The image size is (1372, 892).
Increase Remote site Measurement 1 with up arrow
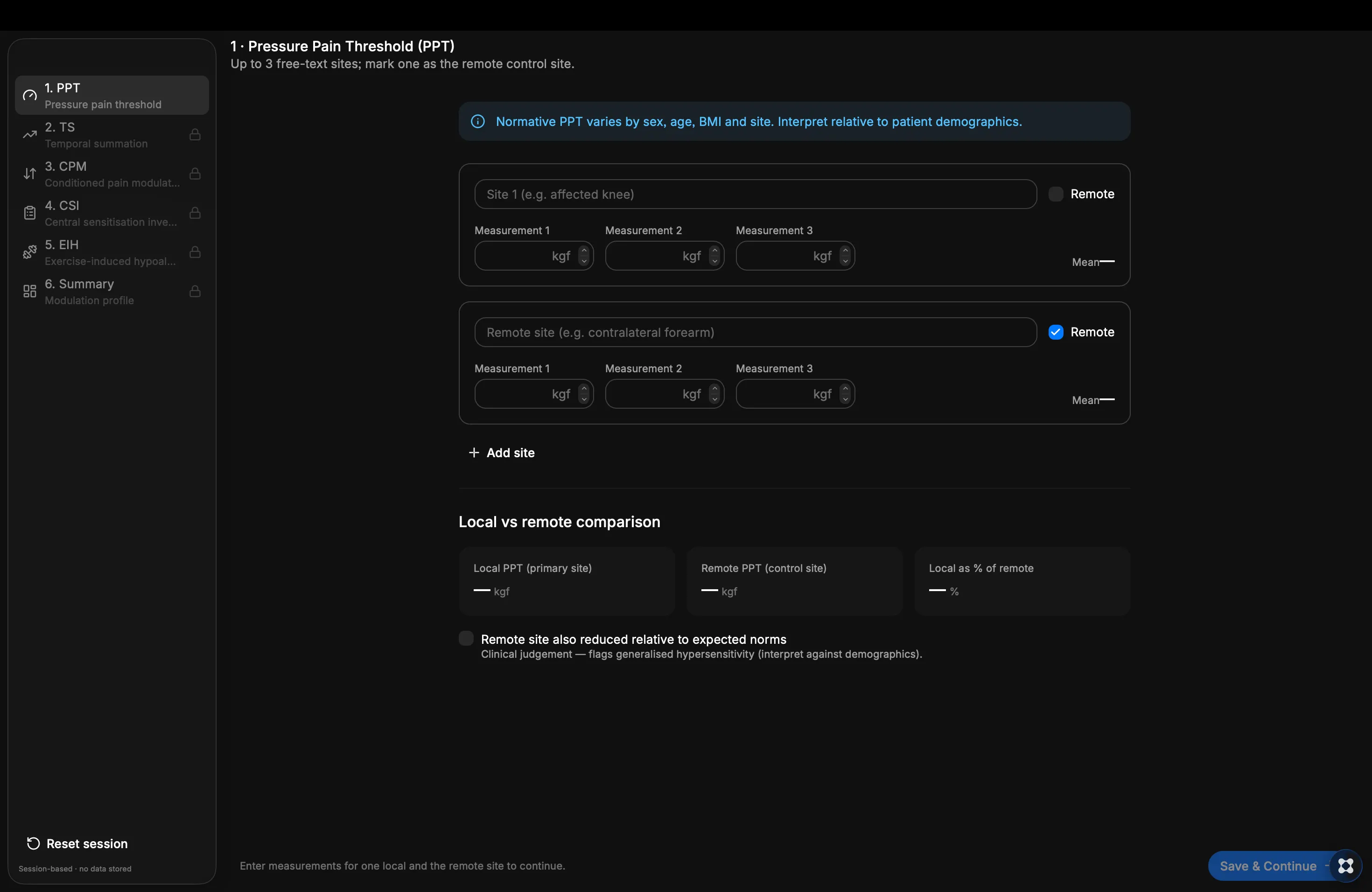tap(583, 389)
